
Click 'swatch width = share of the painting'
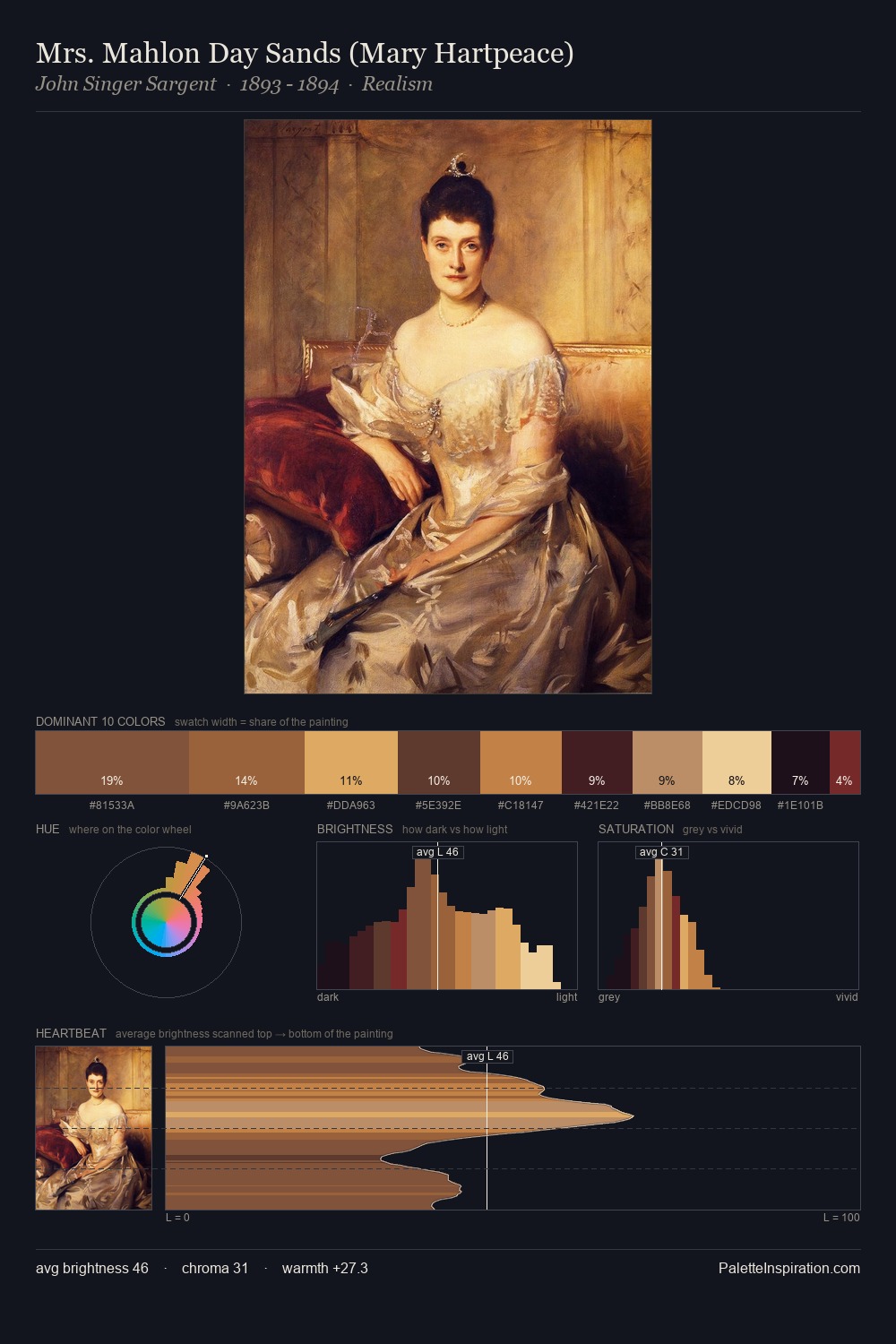tap(262, 722)
